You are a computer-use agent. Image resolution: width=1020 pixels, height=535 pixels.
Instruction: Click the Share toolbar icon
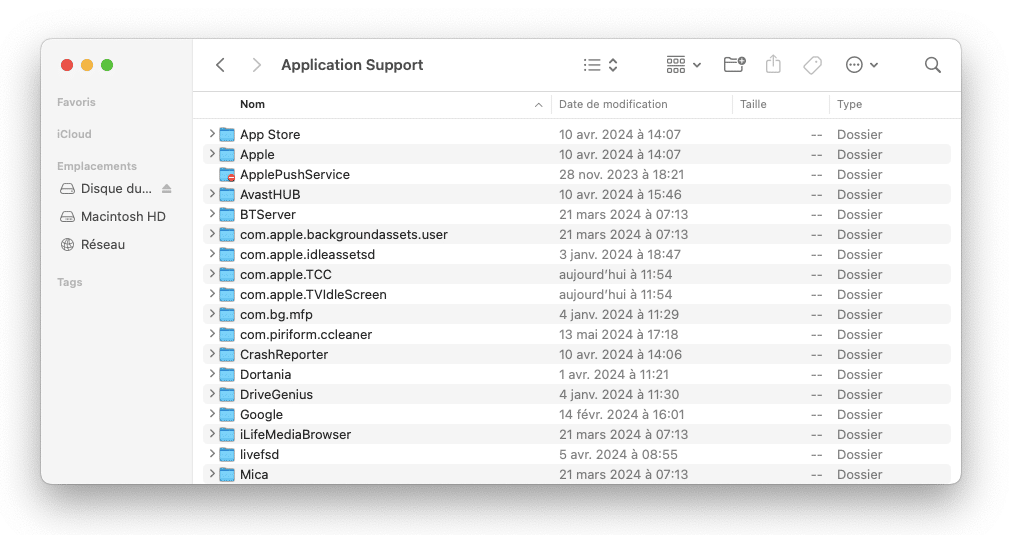[773, 64]
